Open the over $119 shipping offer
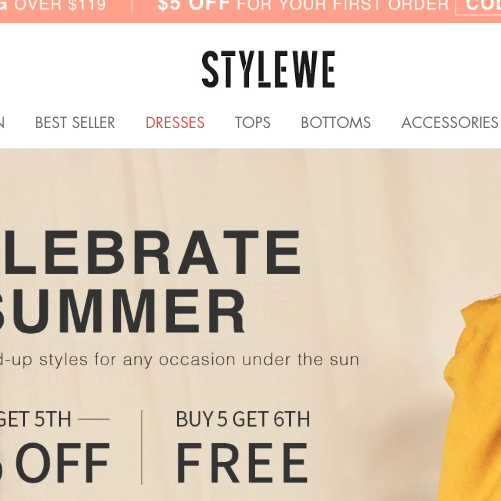 click(53, 5)
